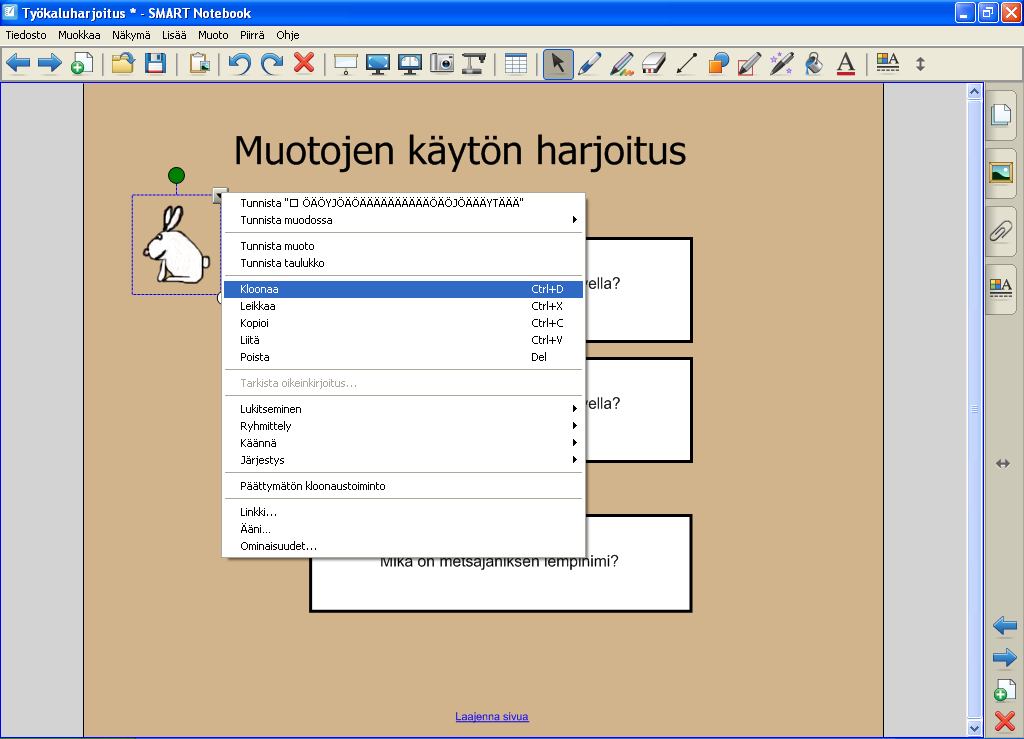Redo the last action
The image size is (1024, 739).
coord(272,63)
